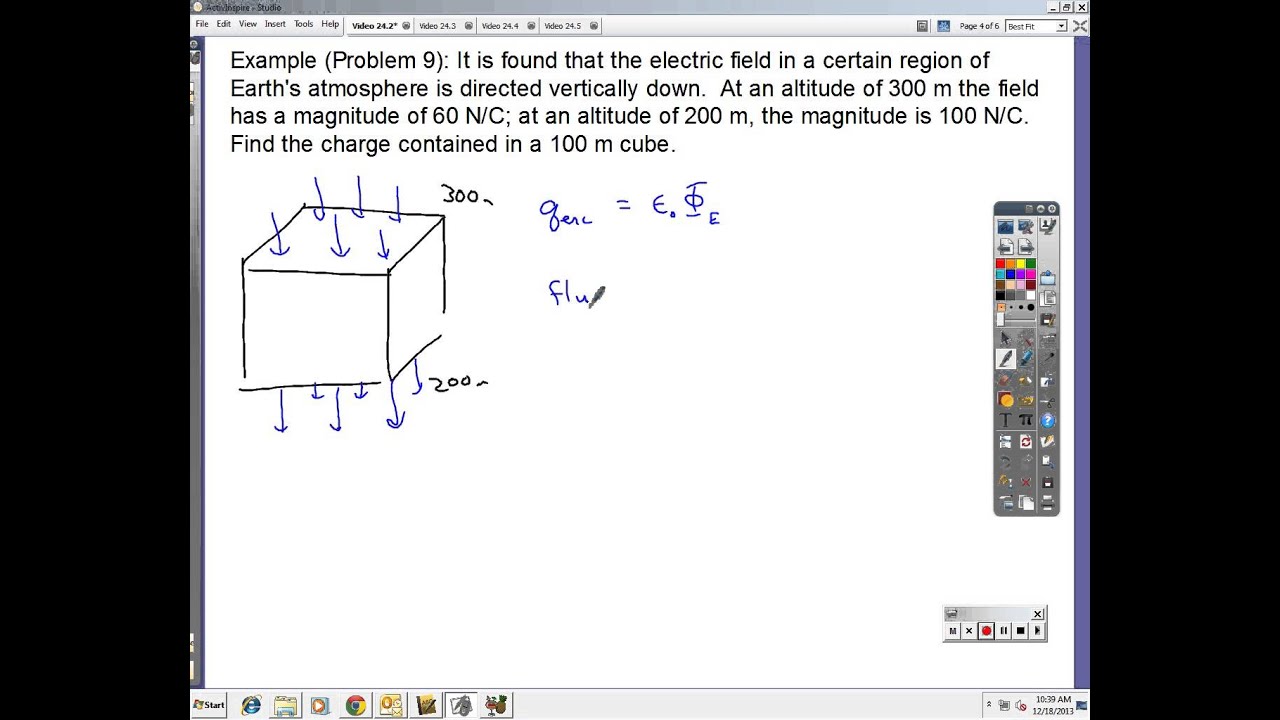Viewport: 1280px width, 720px height.
Task: Open the blue Help question mark icon
Action: click(x=1048, y=420)
